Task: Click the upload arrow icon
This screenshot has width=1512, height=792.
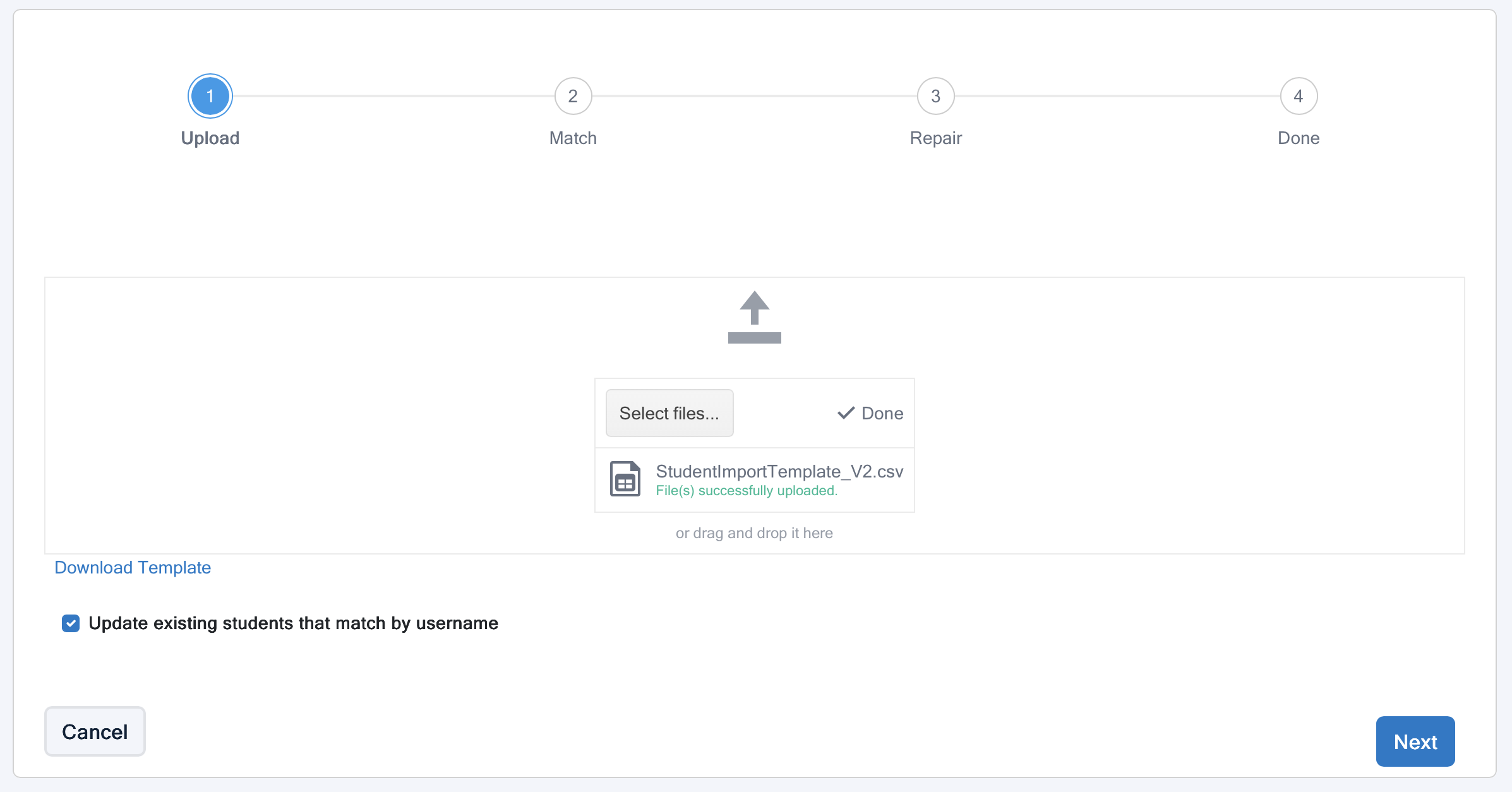Action: [x=754, y=317]
